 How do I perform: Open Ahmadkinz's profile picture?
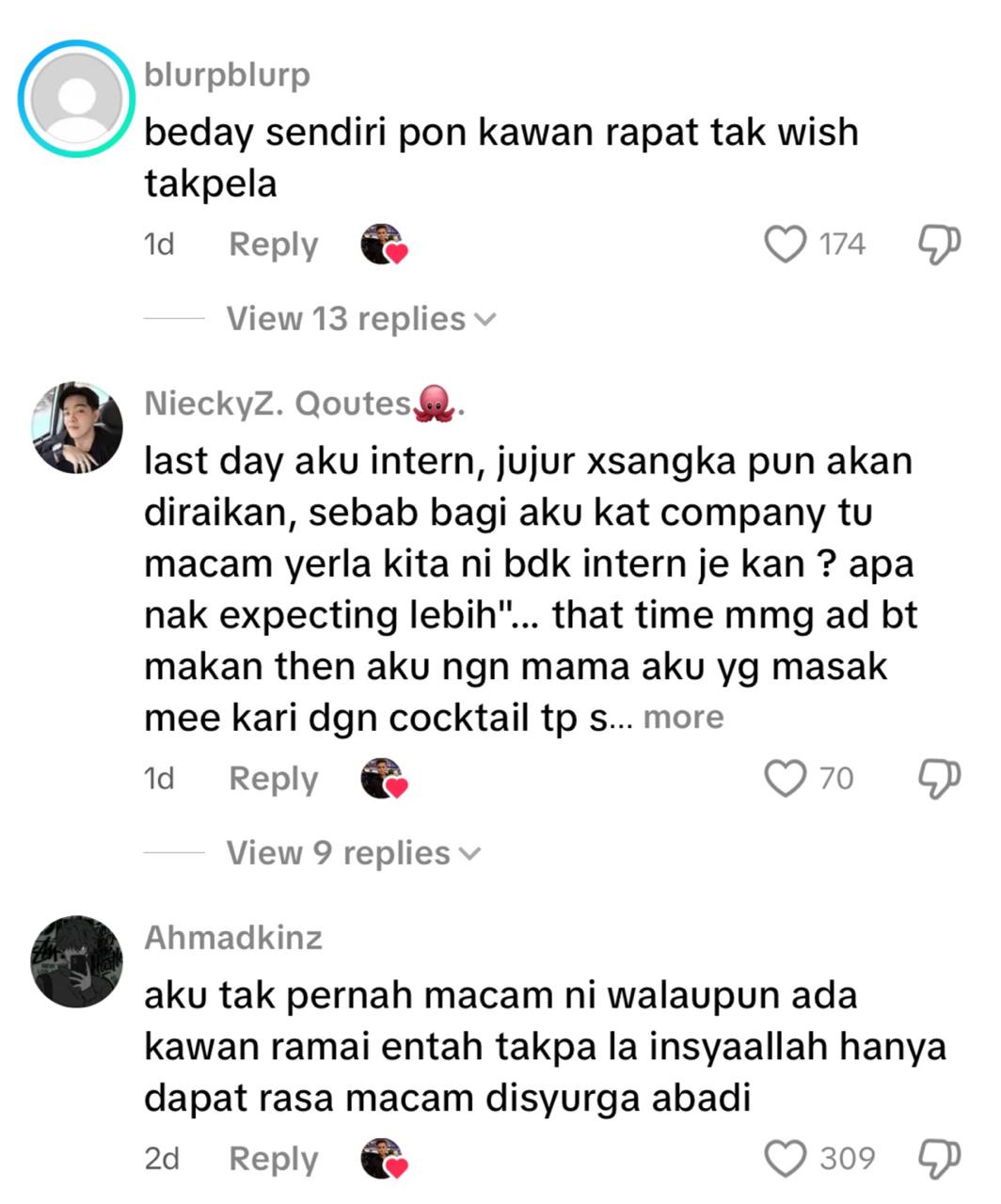(x=77, y=960)
